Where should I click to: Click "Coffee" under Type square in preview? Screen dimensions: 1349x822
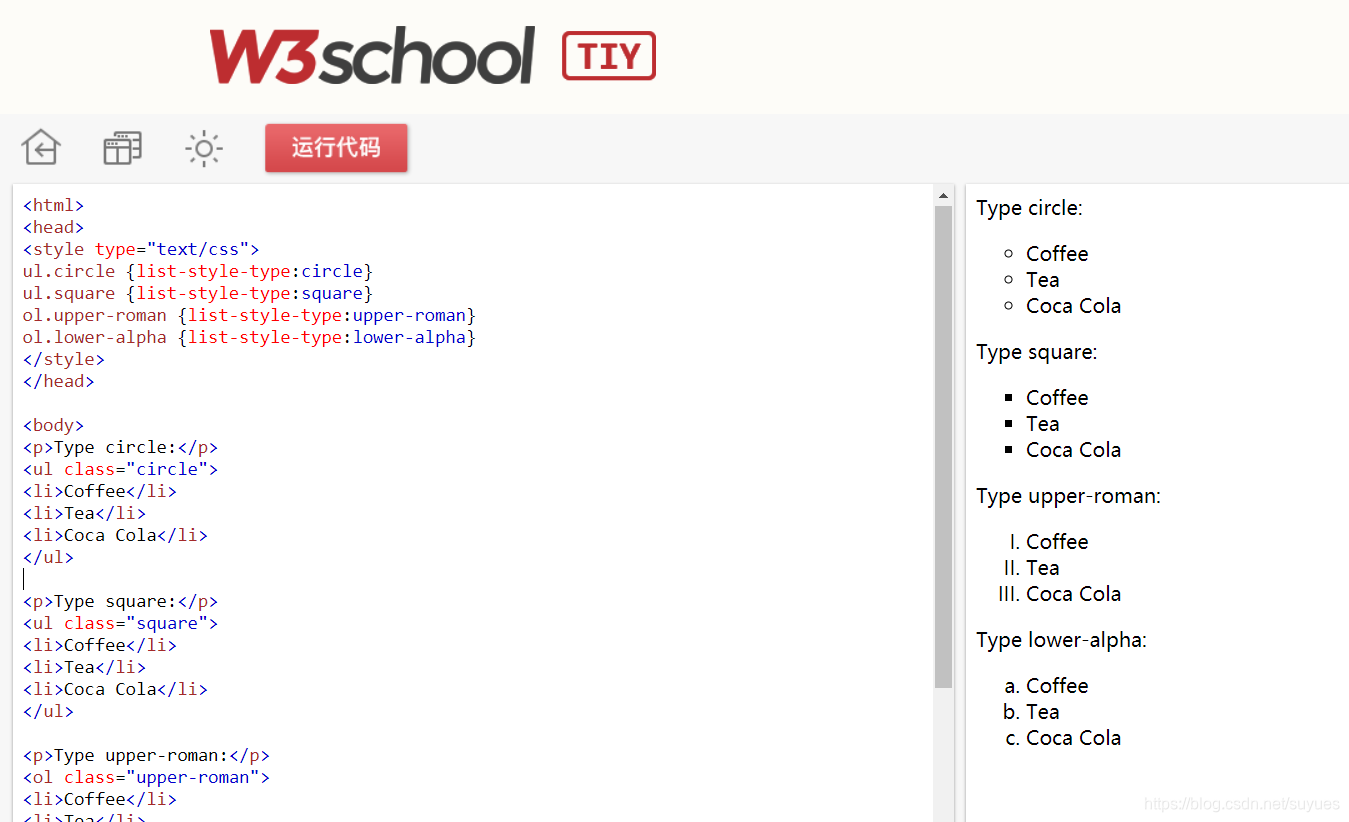(1057, 398)
